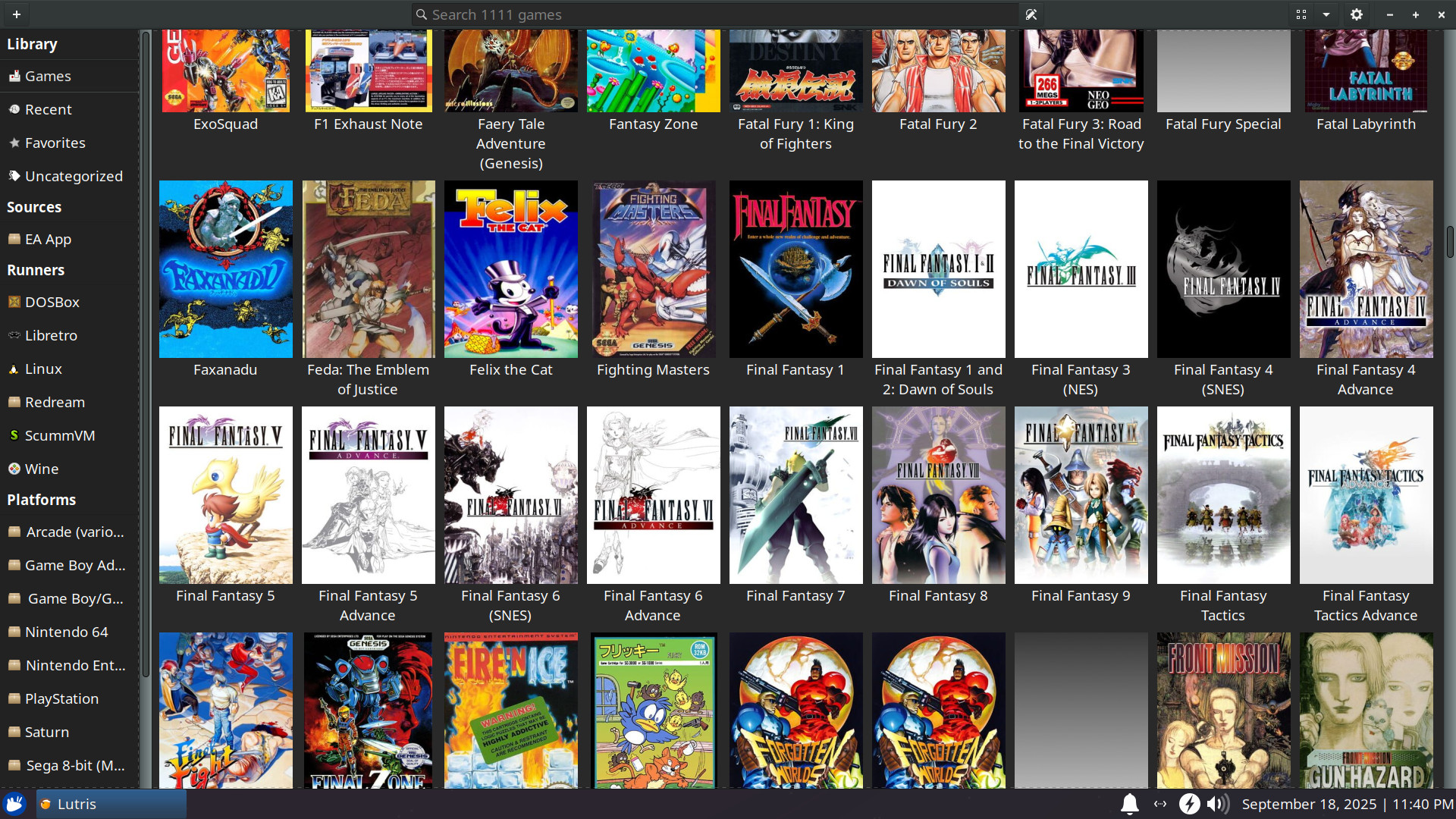
Task: Select the Uncategorized library entry
Action: pyautogui.click(x=73, y=176)
